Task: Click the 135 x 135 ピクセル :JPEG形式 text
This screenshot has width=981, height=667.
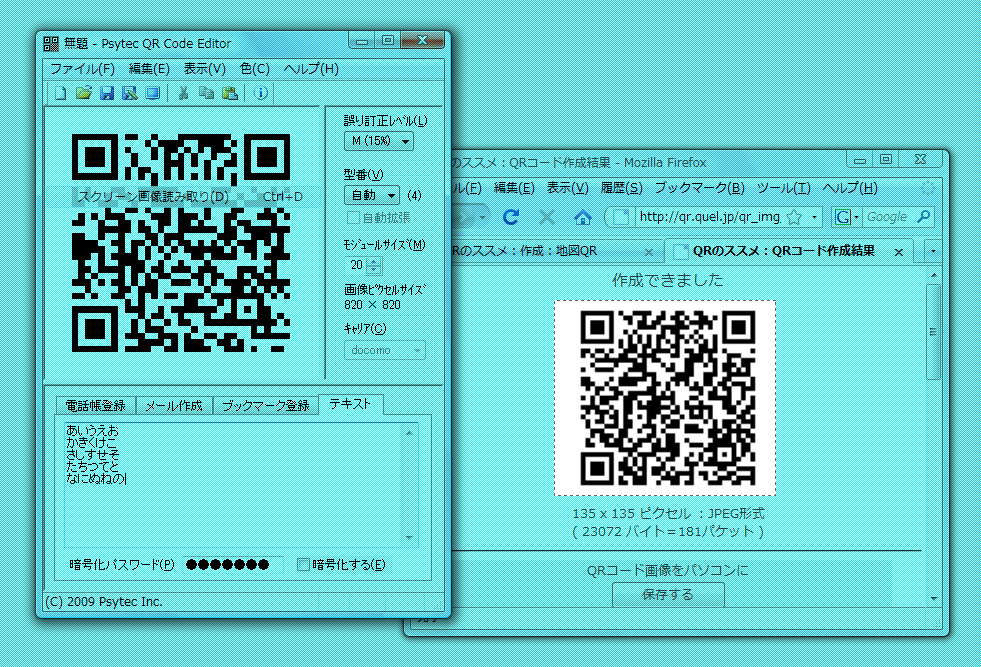Action: coord(668,514)
